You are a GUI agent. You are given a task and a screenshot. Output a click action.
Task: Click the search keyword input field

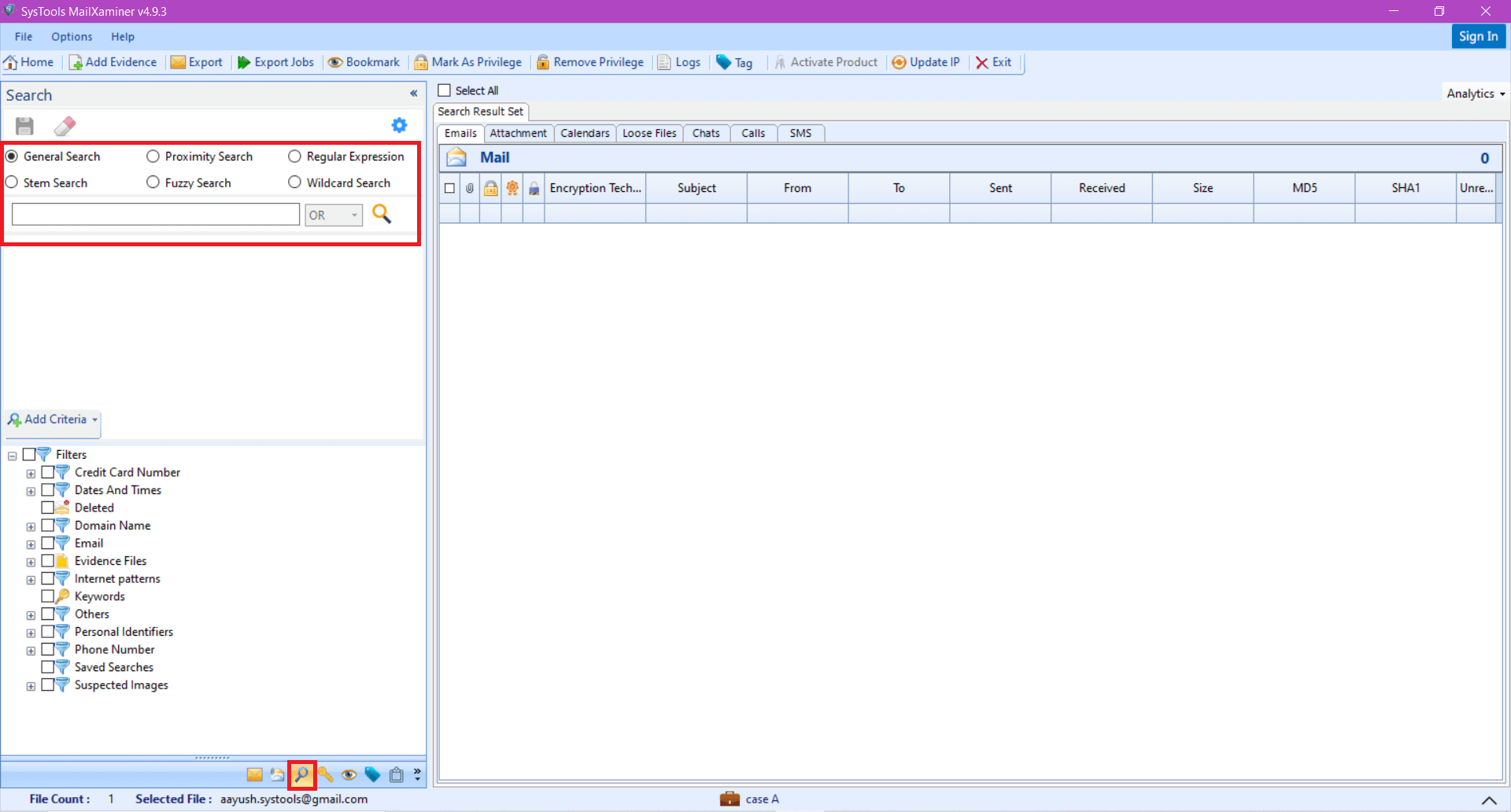(x=156, y=214)
